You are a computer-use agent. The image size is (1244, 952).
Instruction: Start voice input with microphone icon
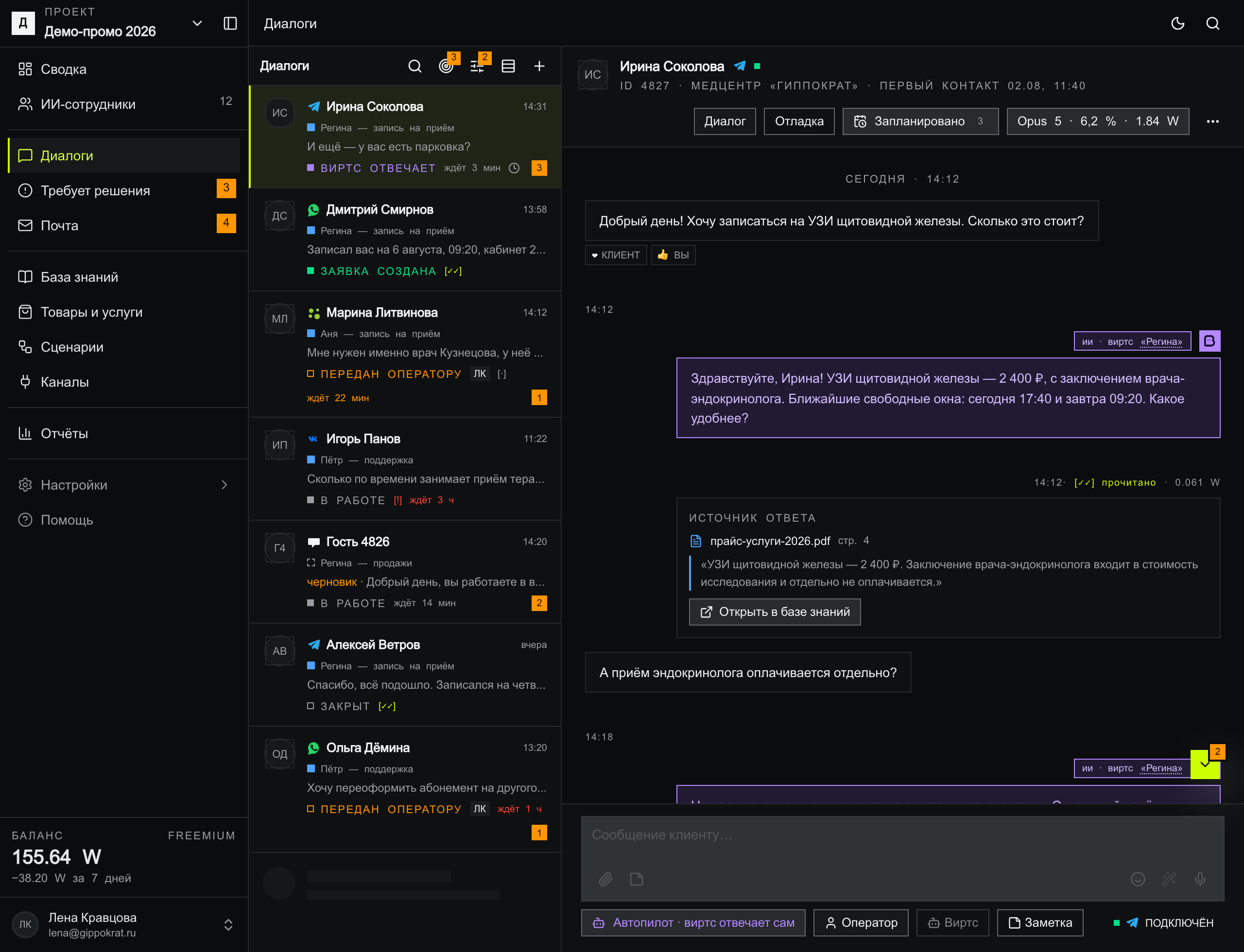pos(1200,879)
